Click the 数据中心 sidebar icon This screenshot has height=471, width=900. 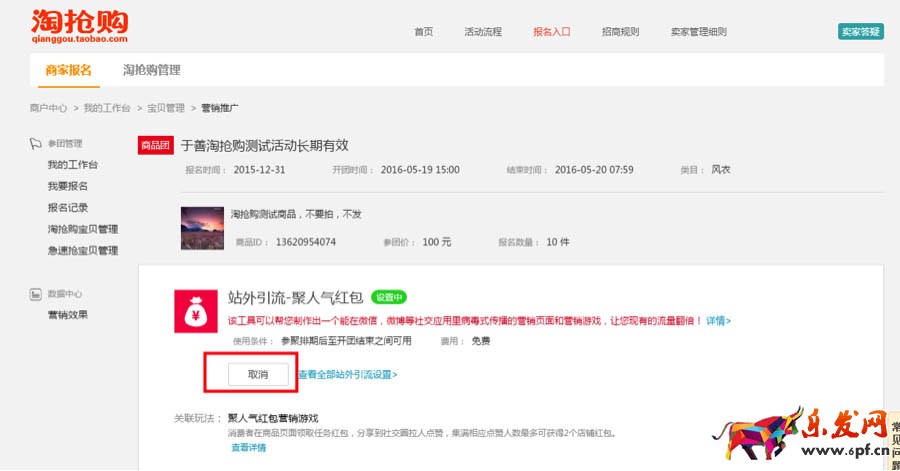tap(36, 294)
